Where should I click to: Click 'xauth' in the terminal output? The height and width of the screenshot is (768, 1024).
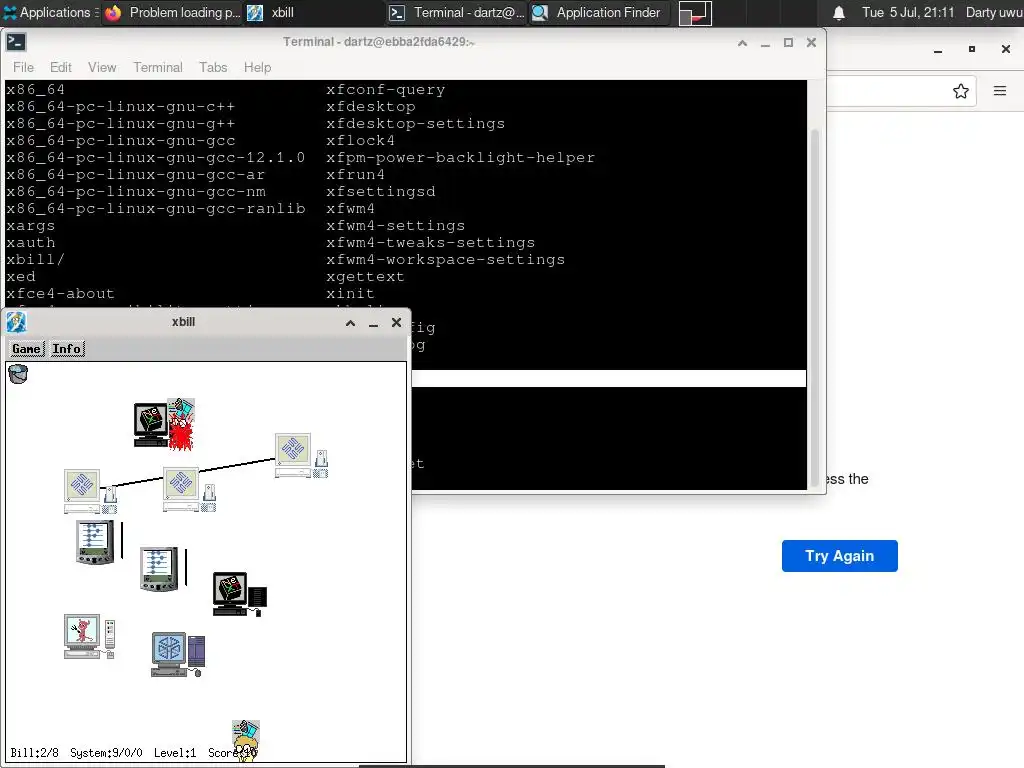(31, 242)
